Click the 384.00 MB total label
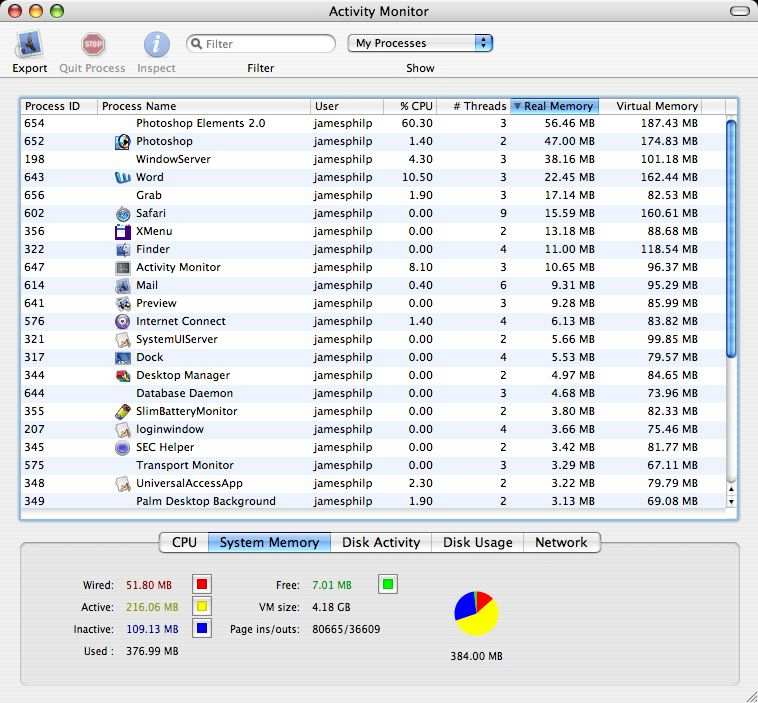 coord(476,656)
